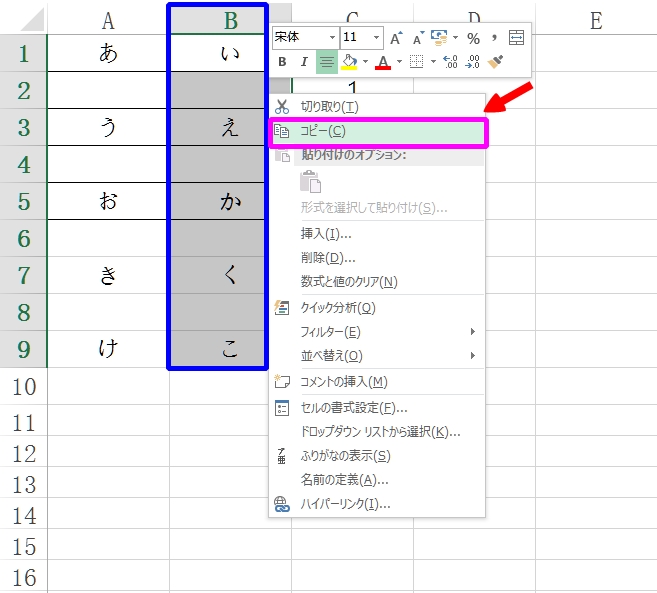Apply percent style format

473,38
